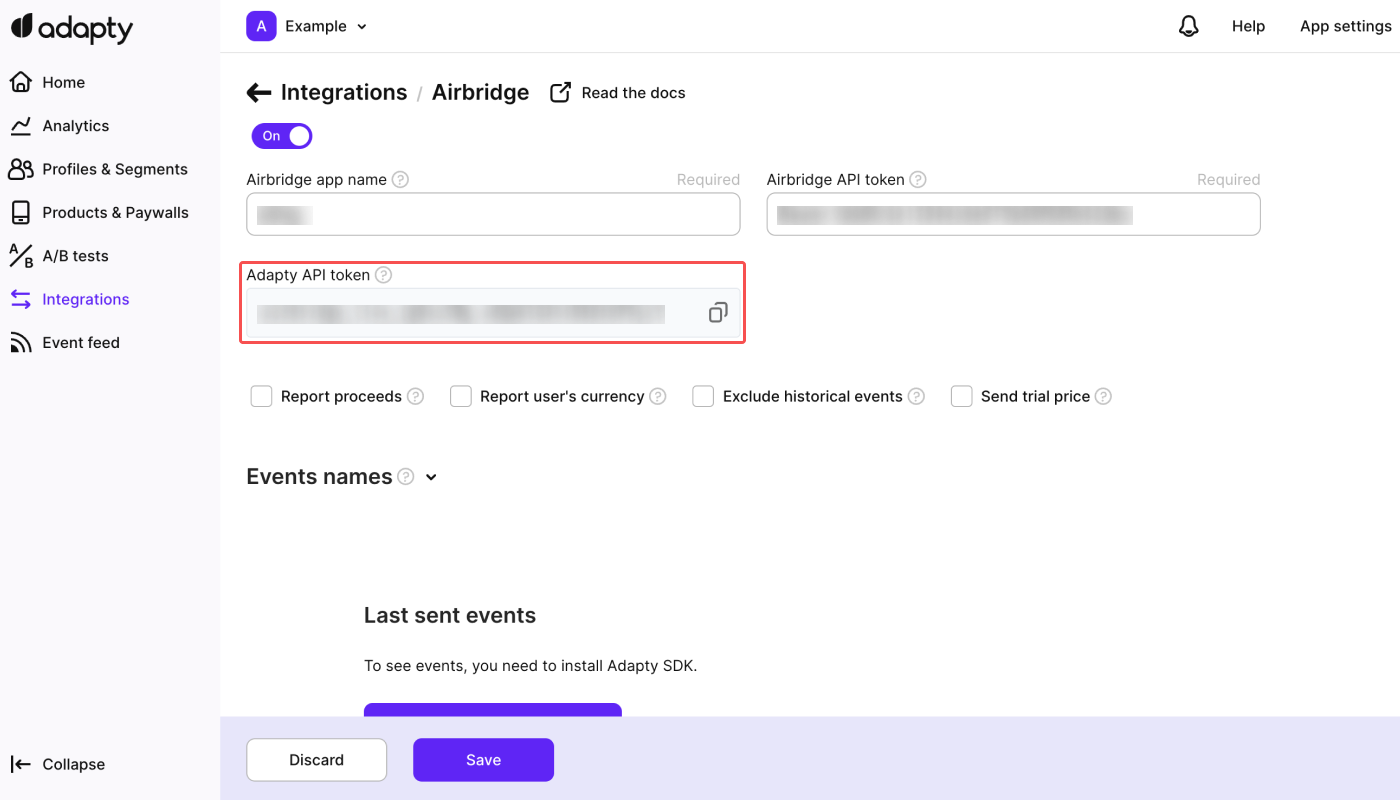Open the Home sidebar icon
1400x800 pixels.
(21, 82)
